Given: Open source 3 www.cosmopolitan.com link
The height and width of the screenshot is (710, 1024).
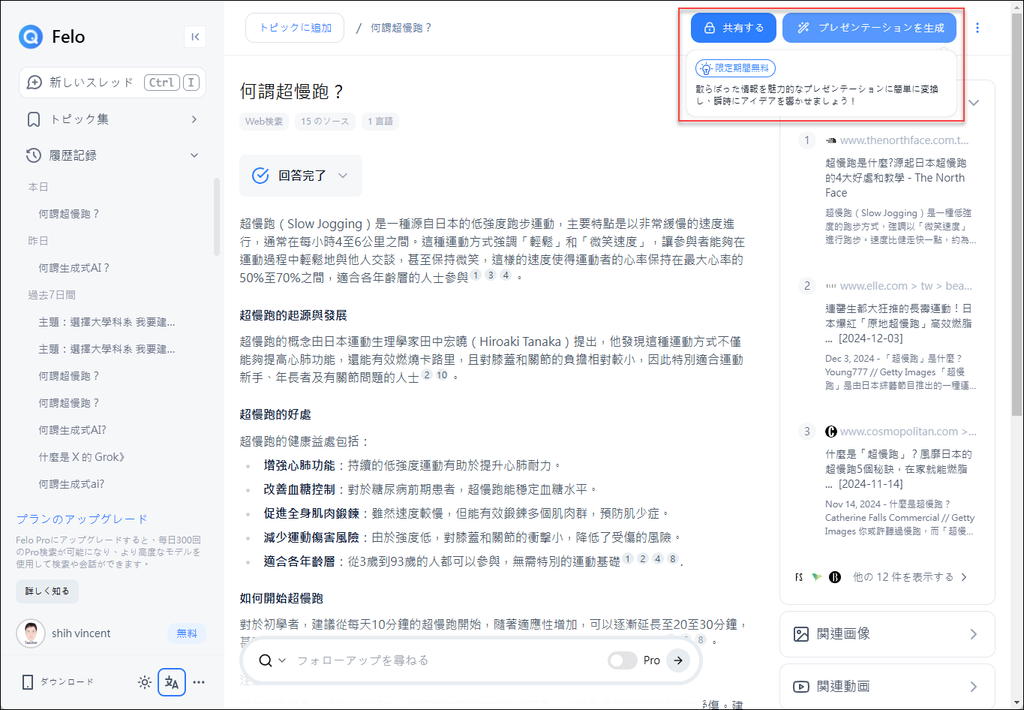Looking at the screenshot, I should tap(901, 432).
